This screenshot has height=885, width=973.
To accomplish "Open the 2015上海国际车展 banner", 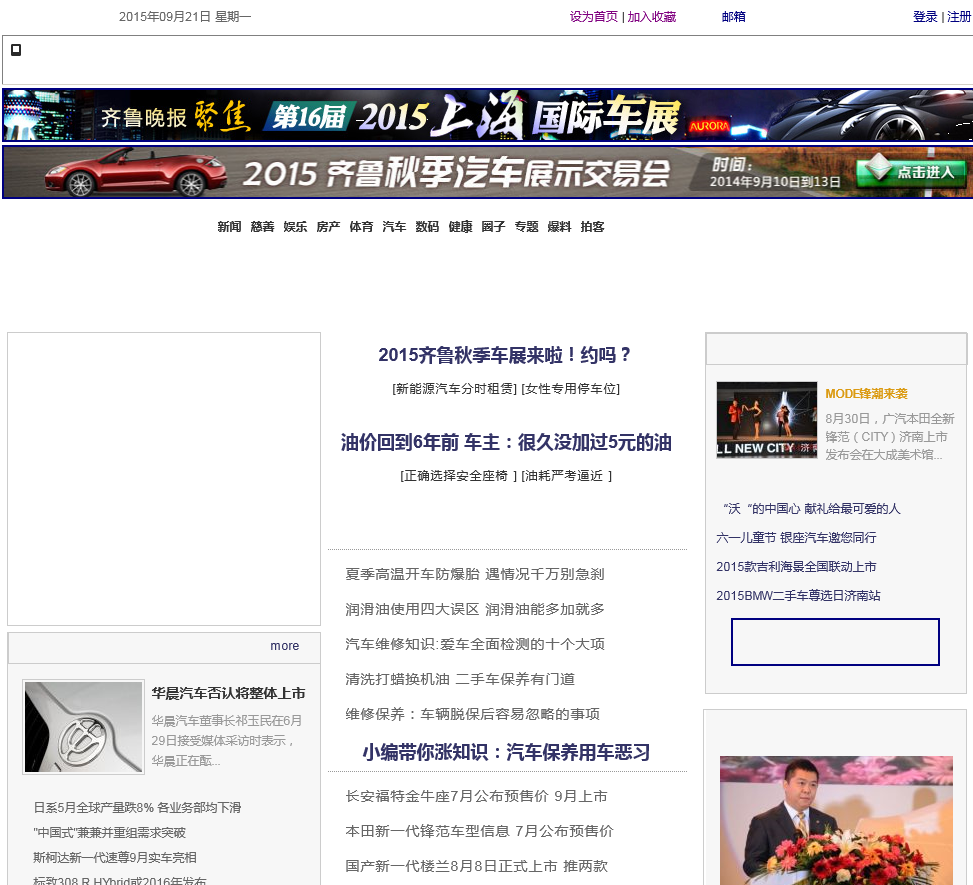I will coord(487,115).
